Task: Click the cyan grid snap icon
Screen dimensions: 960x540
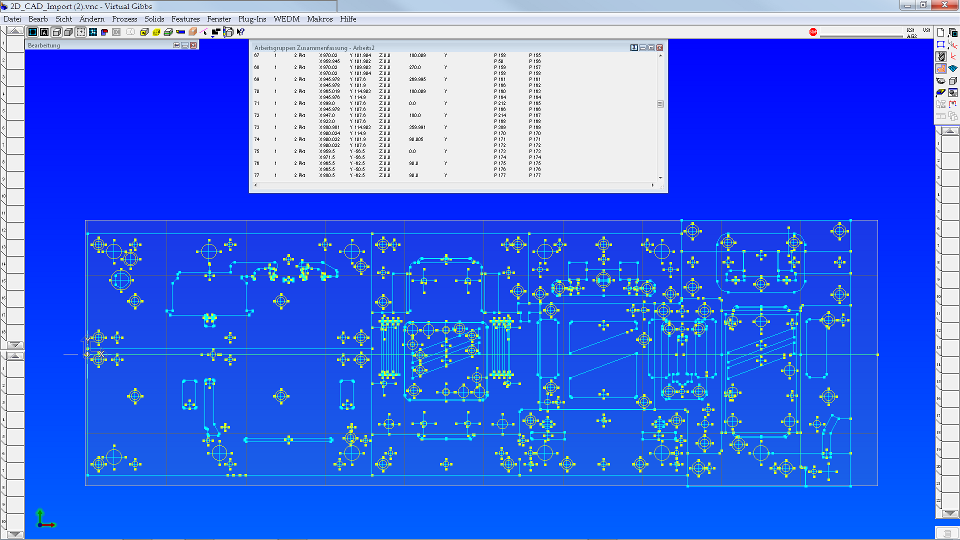Action: pyautogui.click(x=93, y=32)
